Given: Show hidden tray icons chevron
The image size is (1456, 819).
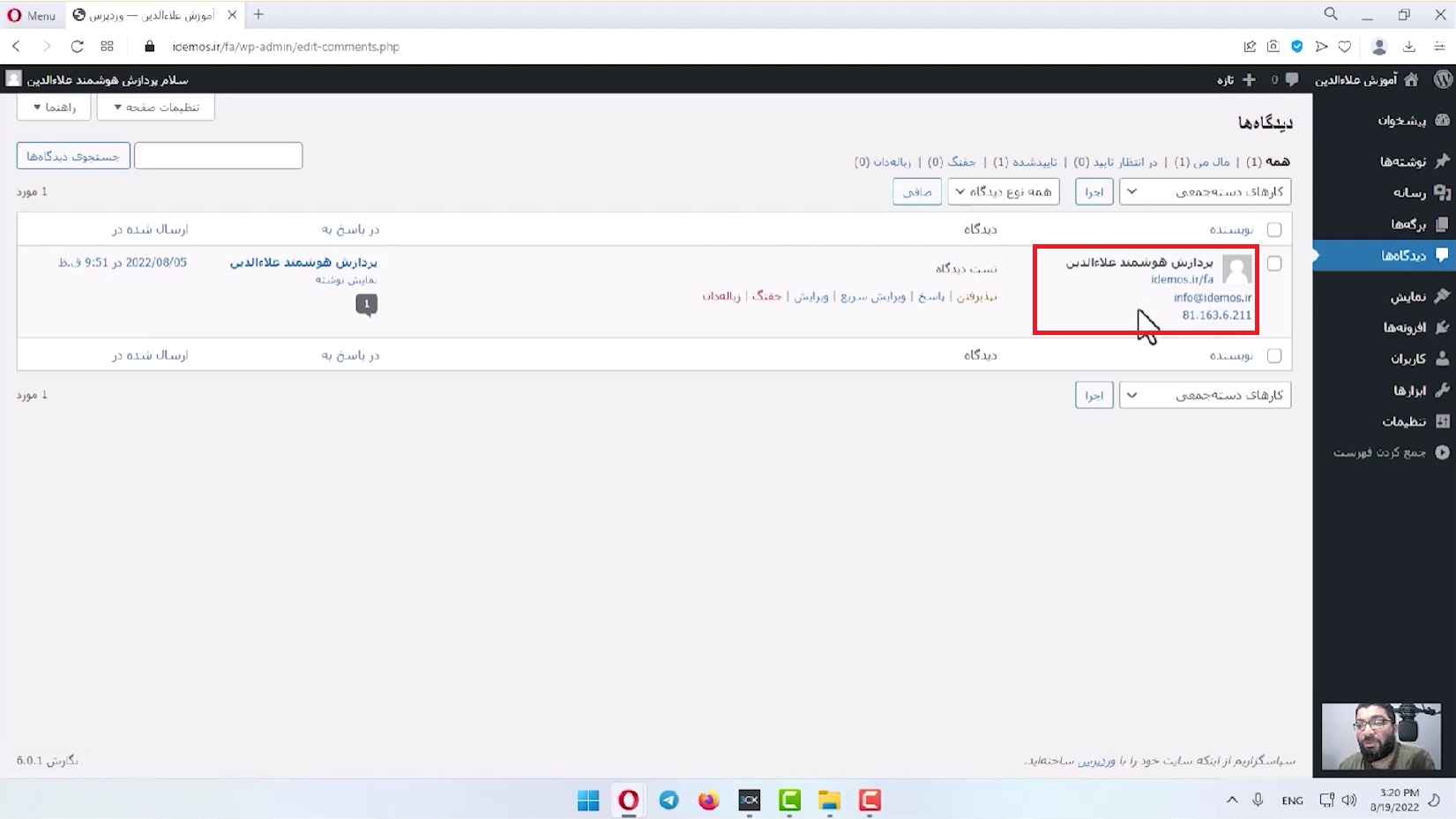Looking at the screenshot, I should pyautogui.click(x=1232, y=800).
